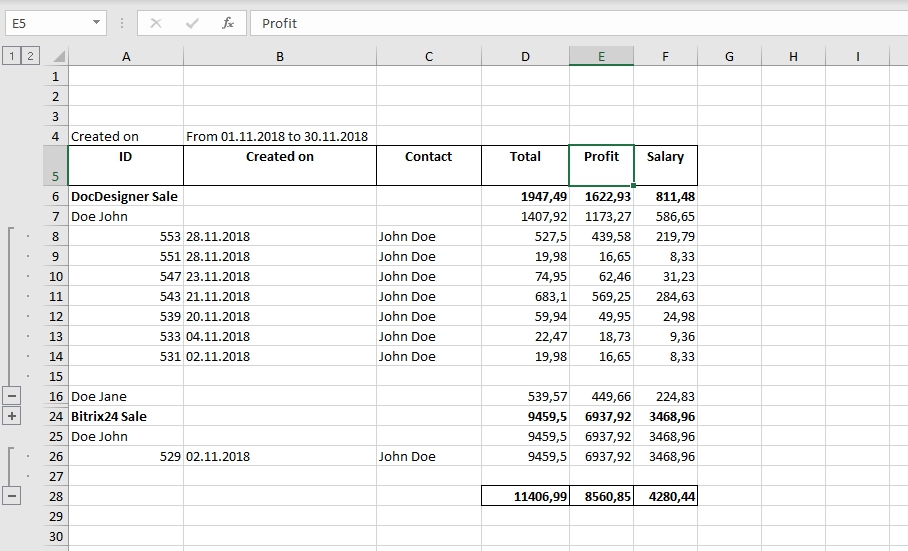Click Total value 1947,49
Viewport: 908px width, 551px height.
[525, 196]
